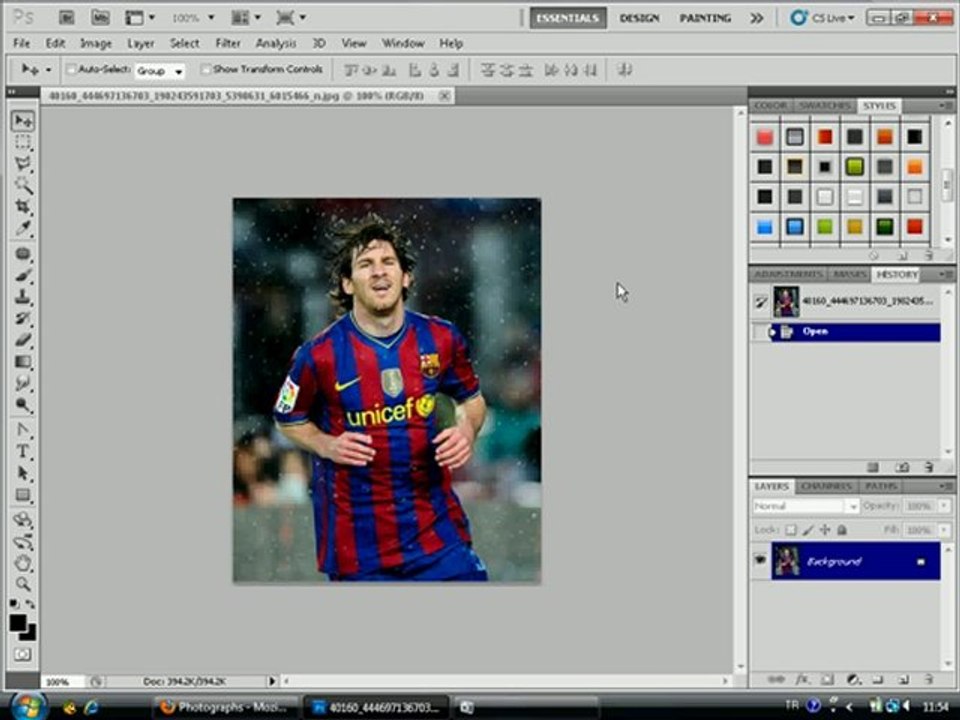Select the Quick Selection tool
Image resolution: width=960 pixels, height=720 pixels.
[x=23, y=184]
